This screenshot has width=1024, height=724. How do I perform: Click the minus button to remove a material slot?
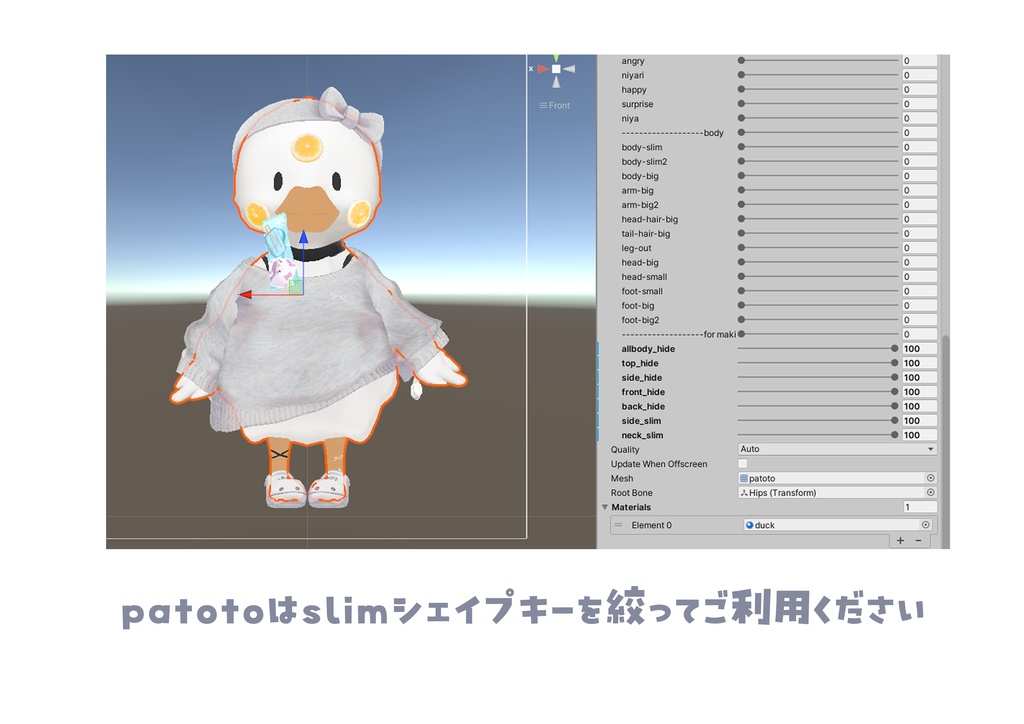pos(917,540)
